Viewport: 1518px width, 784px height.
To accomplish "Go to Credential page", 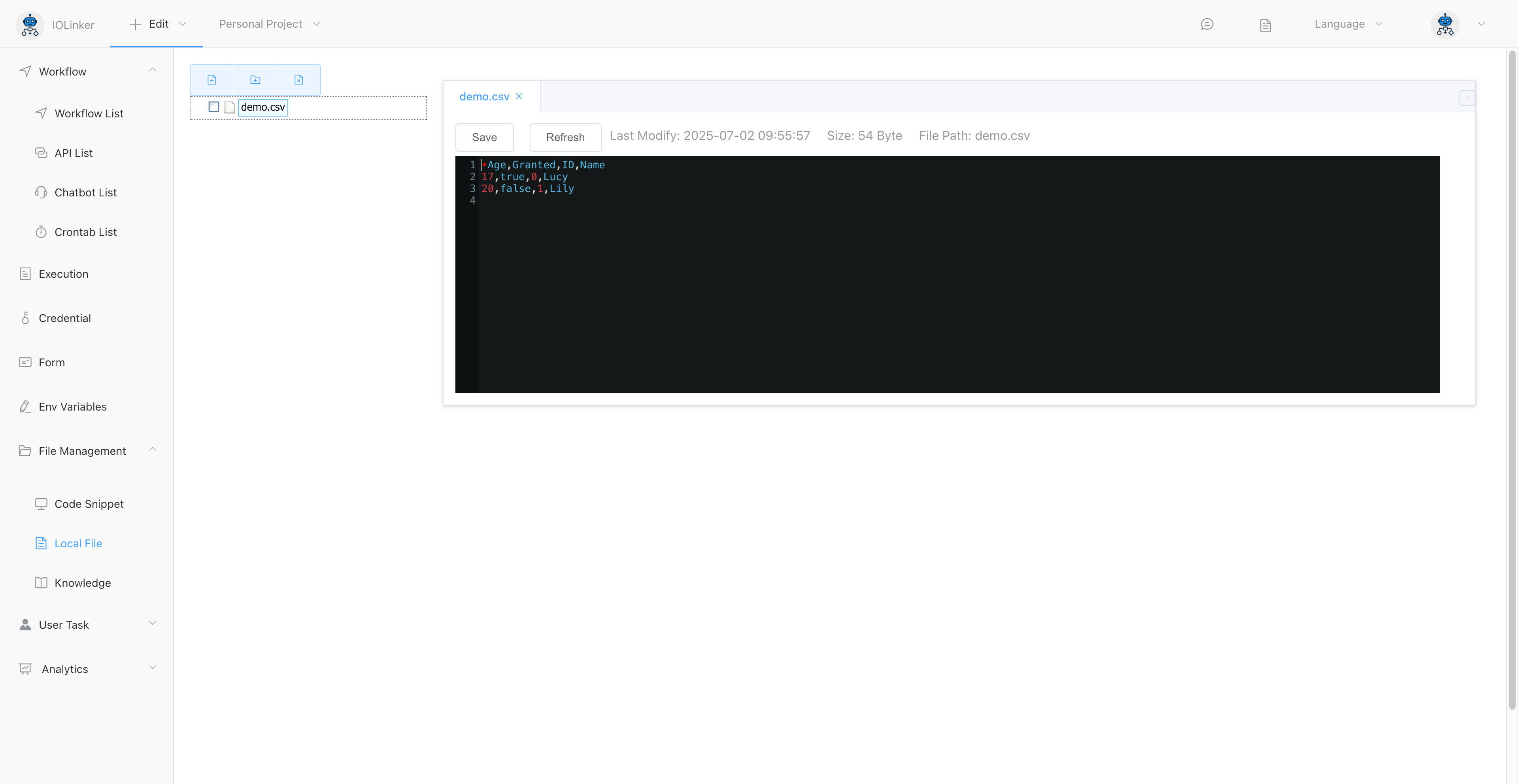I will pyautogui.click(x=65, y=318).
